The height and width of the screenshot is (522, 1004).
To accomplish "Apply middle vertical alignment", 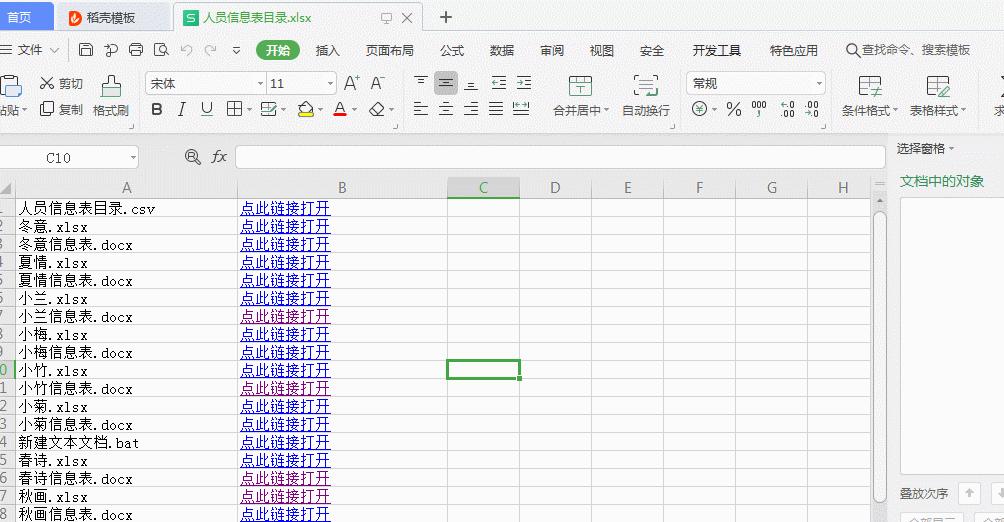I will point(446,83).
